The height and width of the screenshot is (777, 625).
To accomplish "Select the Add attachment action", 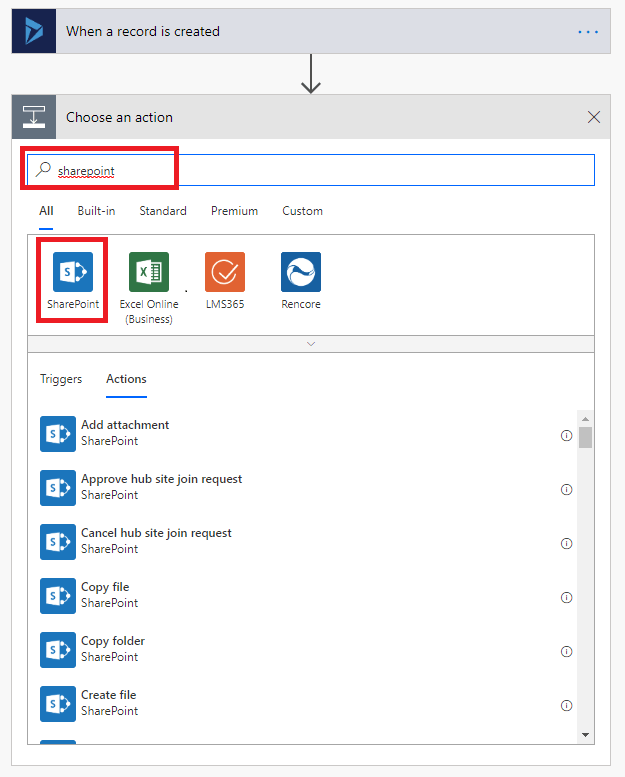I will (x=307, y=434).
